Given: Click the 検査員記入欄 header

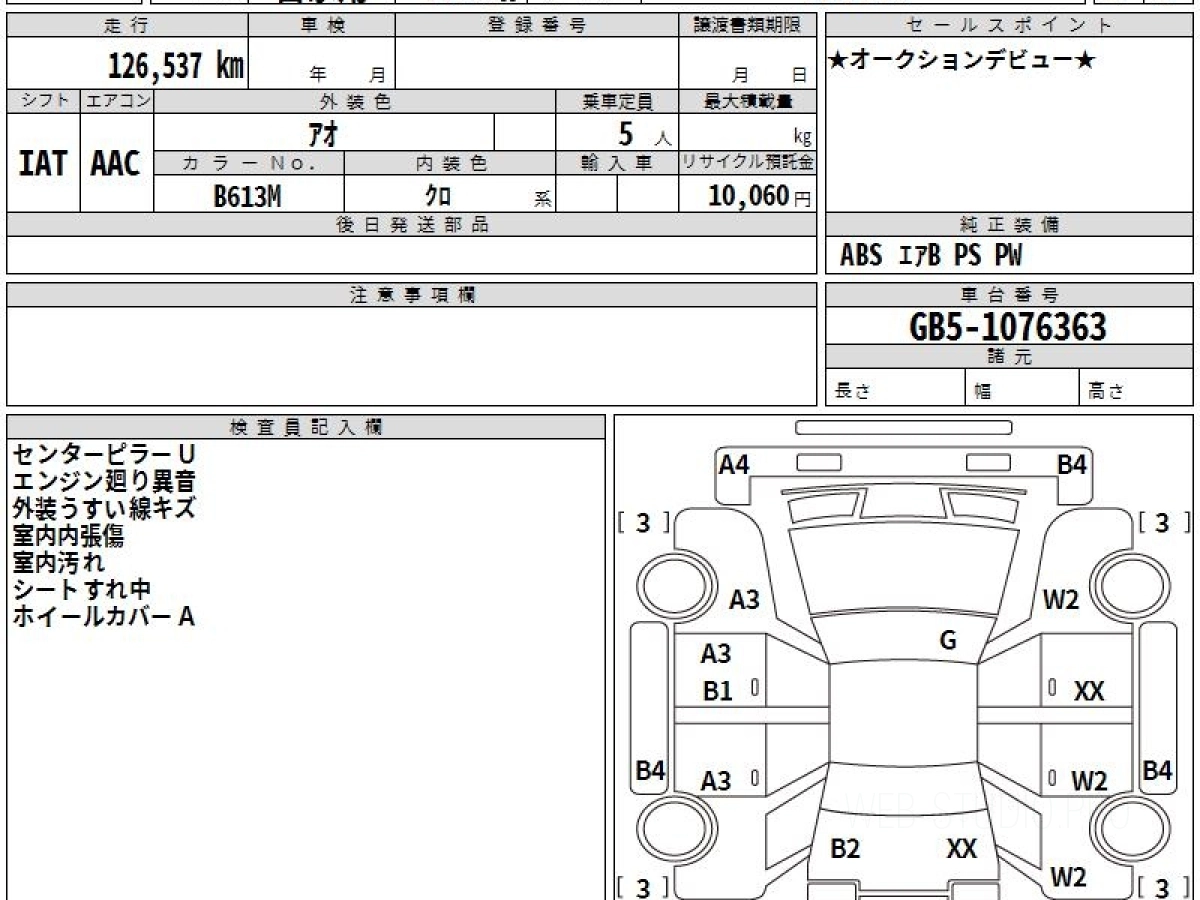Looking at the screenshot, I should click(x=306, y=427).
